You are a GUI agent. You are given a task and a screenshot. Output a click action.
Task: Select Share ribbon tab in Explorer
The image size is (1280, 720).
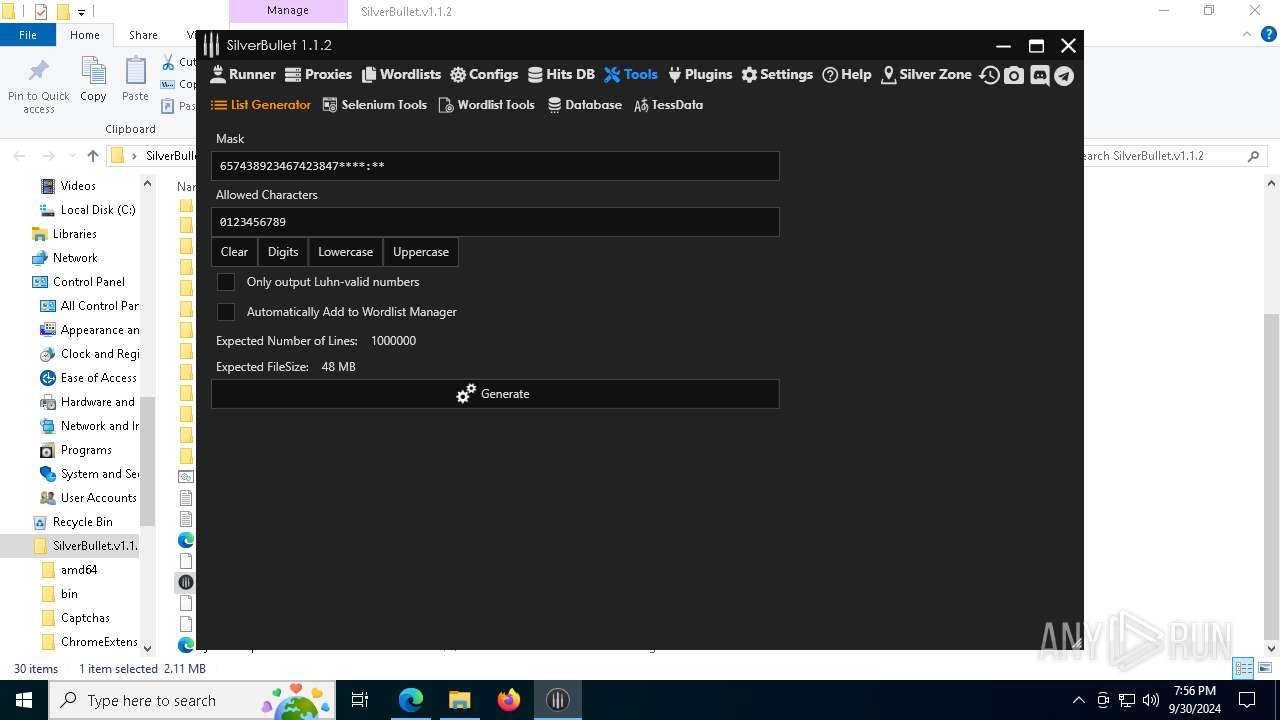pos(143,35)
